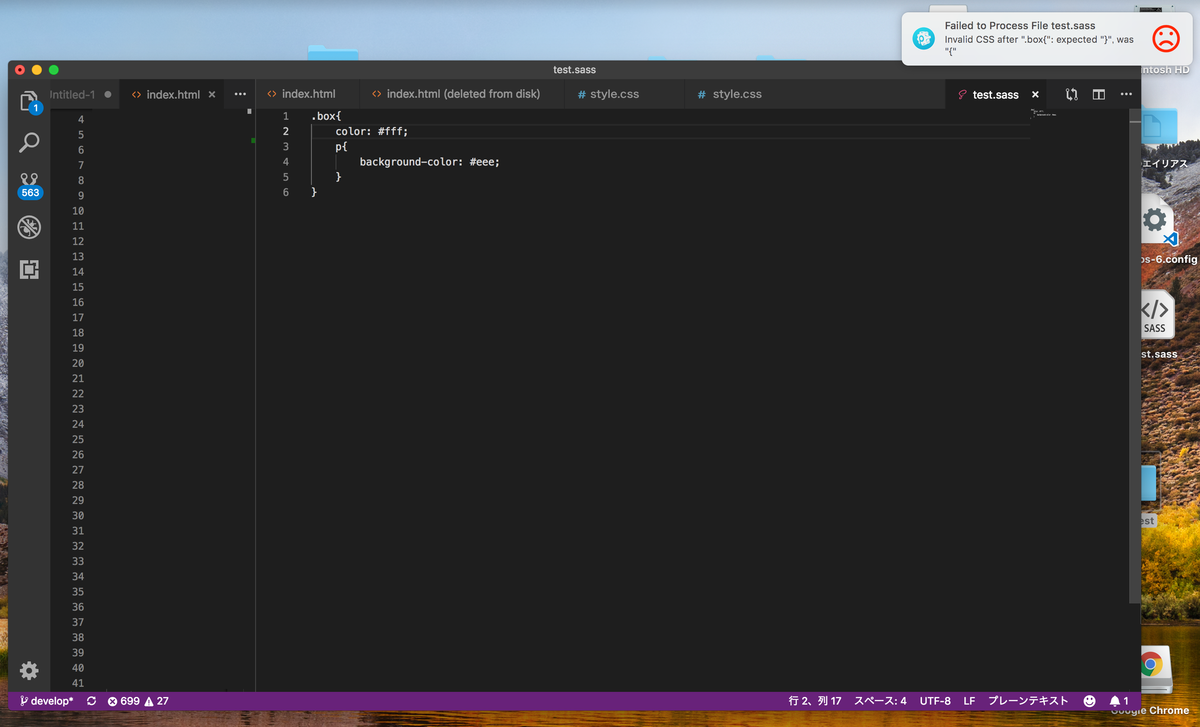The image size is (1200, 727).
Task: Click the smiley feedback icon
Action: (1089, 701)
